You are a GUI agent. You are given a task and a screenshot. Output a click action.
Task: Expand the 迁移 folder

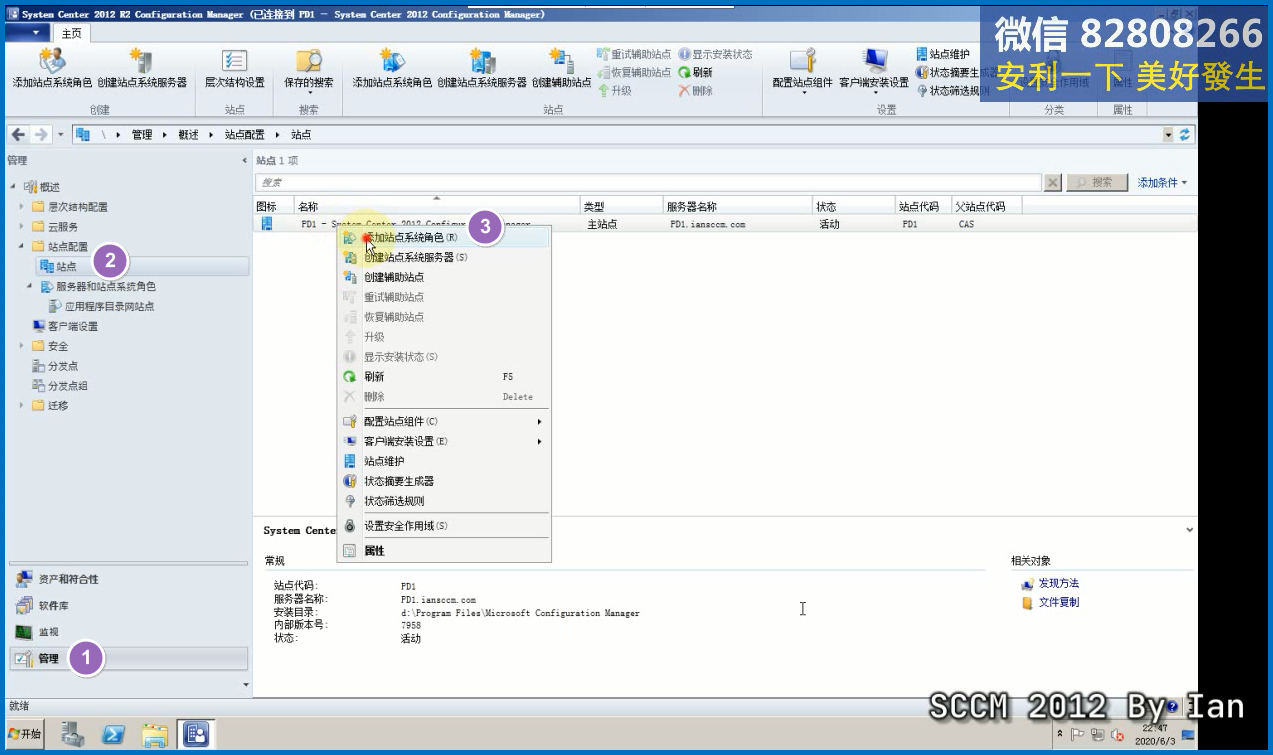coord(21,405)
